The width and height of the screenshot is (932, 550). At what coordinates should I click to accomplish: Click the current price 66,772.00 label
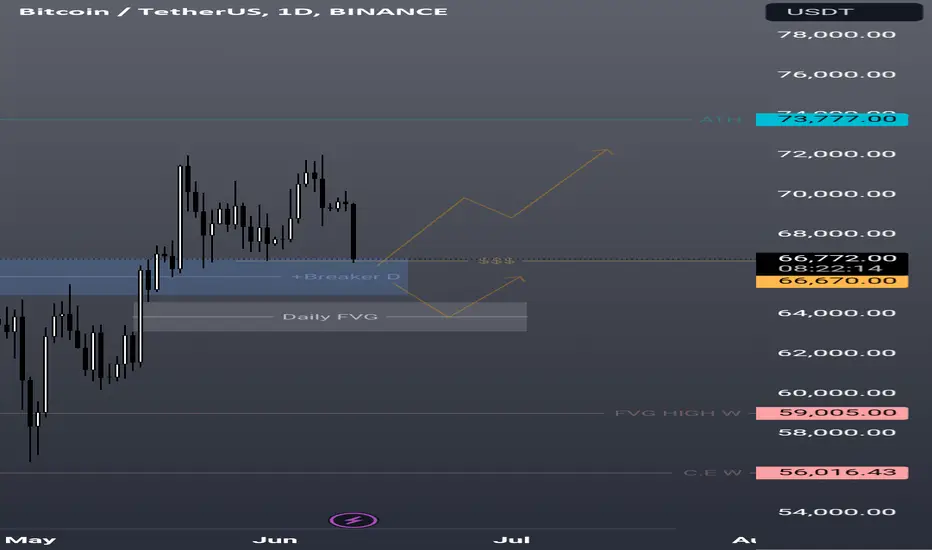click(x=832, y=258)
